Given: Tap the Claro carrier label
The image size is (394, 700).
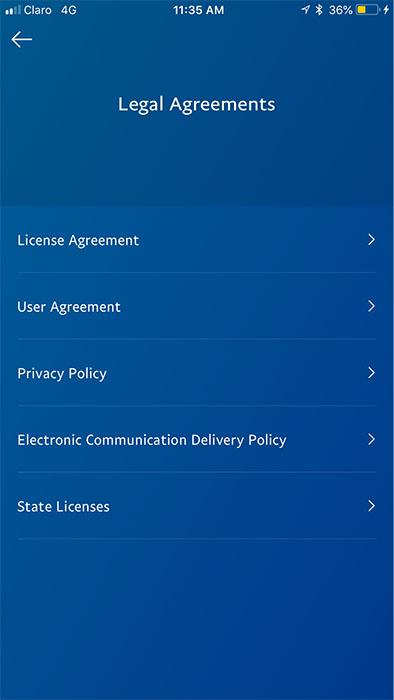Looking at the screenshot, I should pyautogui.click(x=38, y=10).
